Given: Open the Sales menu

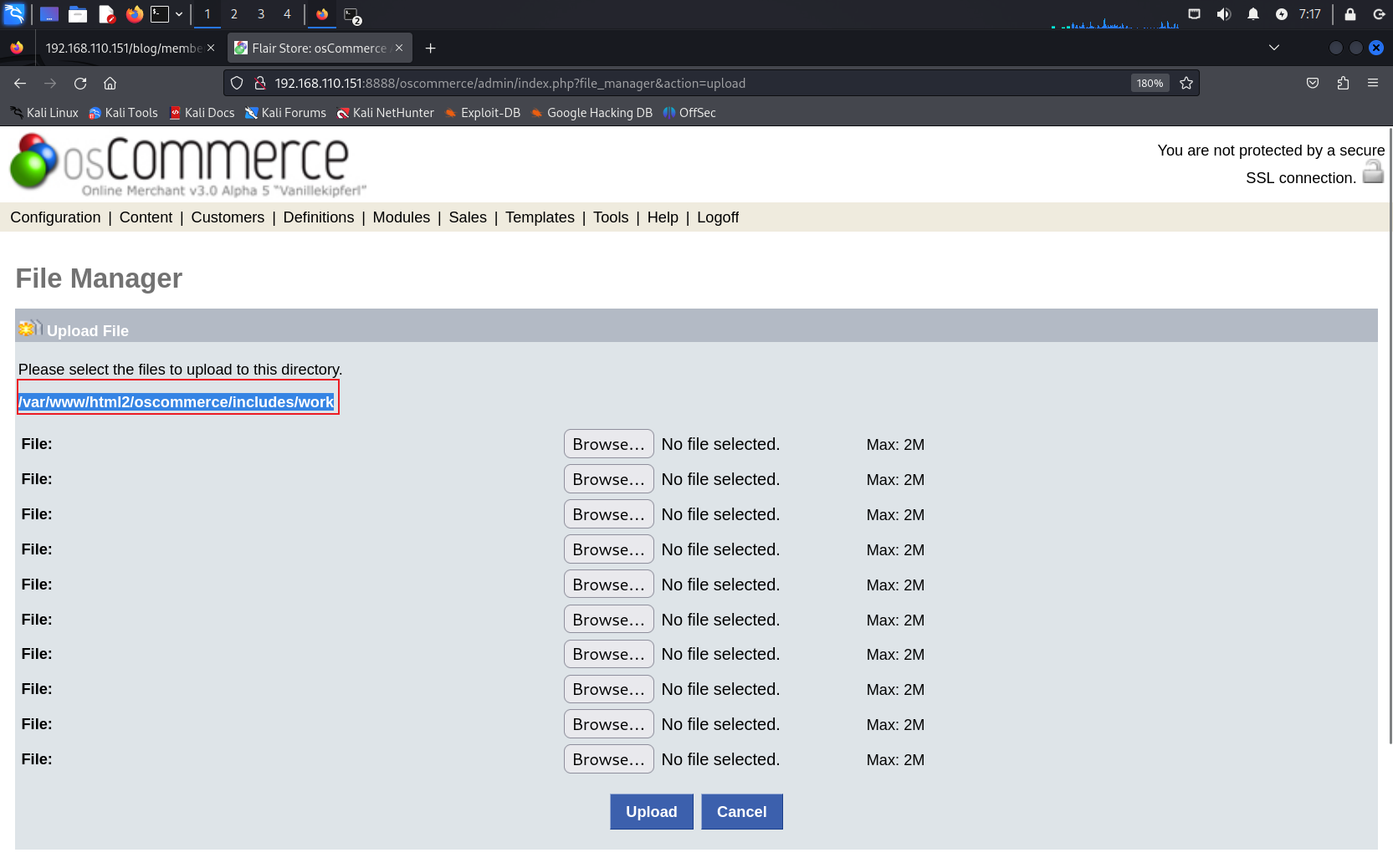Looking at the screenshot, I should pos(468,217).
